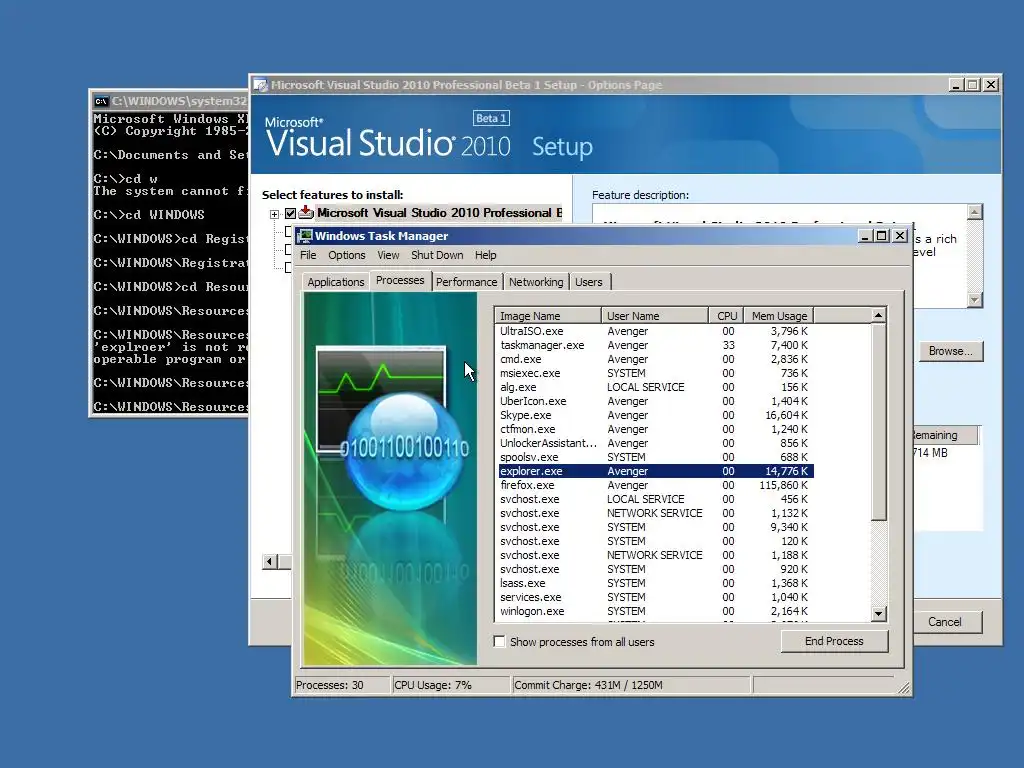Click the Visual Studio Setup title bar text
This screenshot has height=768, width=1024.
pos(466,85)
